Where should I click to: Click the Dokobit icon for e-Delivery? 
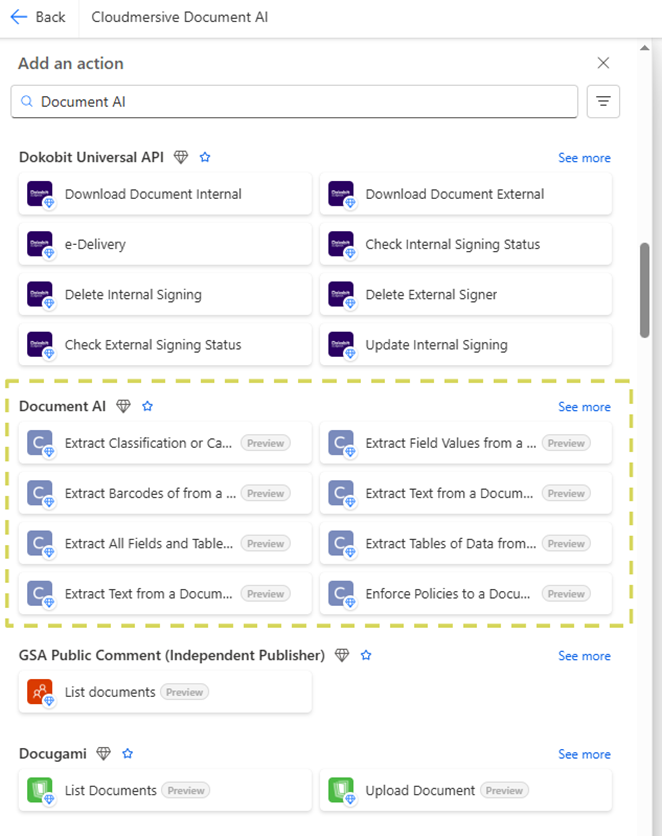[40, 244]
